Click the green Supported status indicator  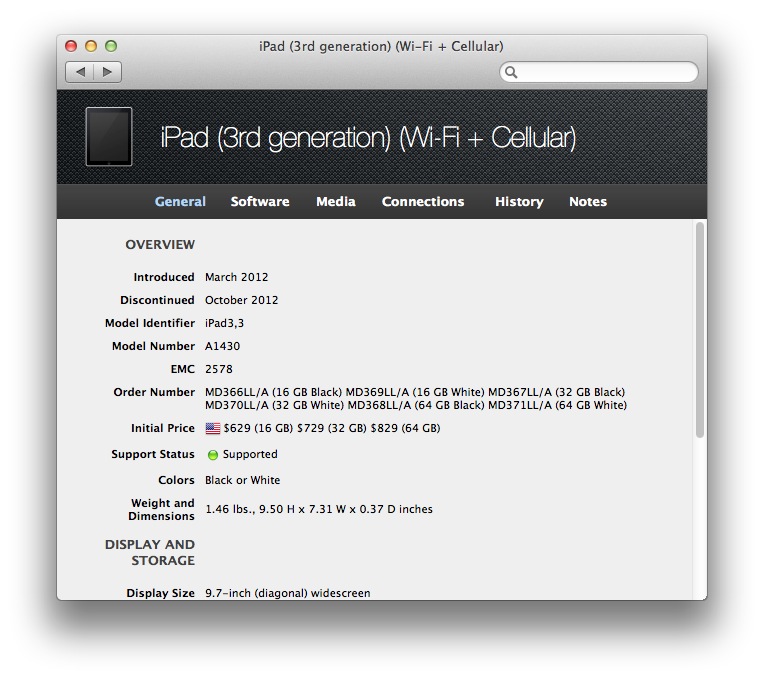212,454
